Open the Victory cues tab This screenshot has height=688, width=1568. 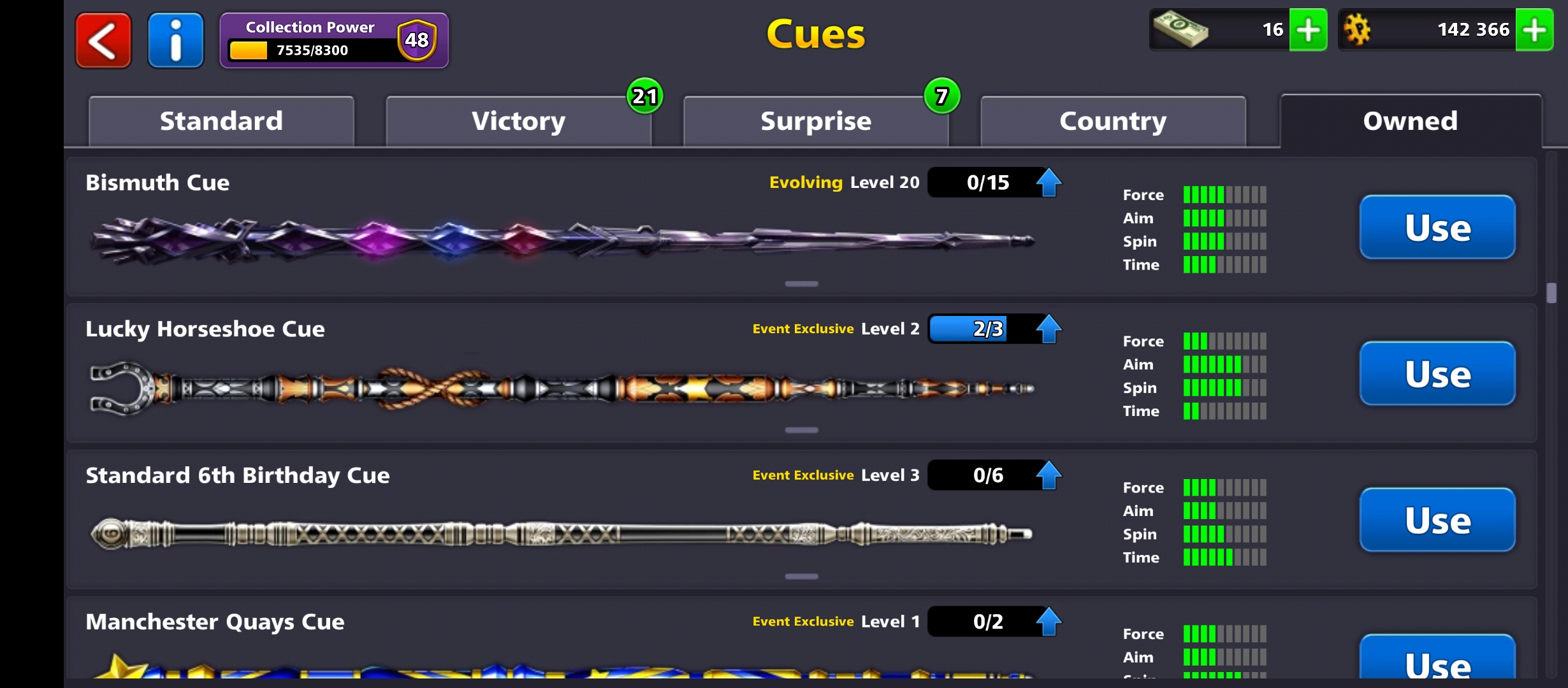pyautogui.click(x=518, y=121)
